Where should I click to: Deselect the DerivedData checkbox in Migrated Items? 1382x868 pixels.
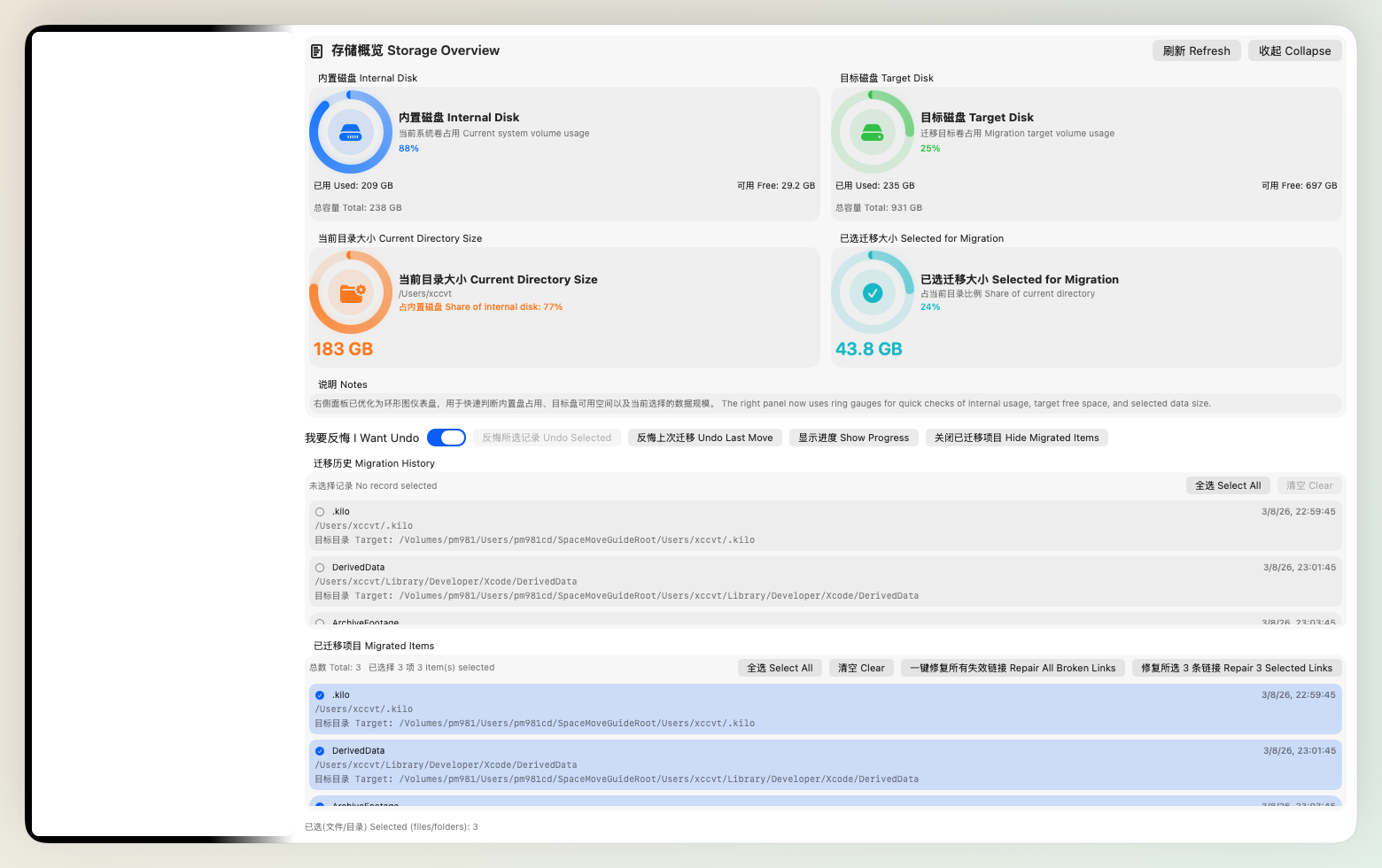pyautogui.click(x=320, y=750)
